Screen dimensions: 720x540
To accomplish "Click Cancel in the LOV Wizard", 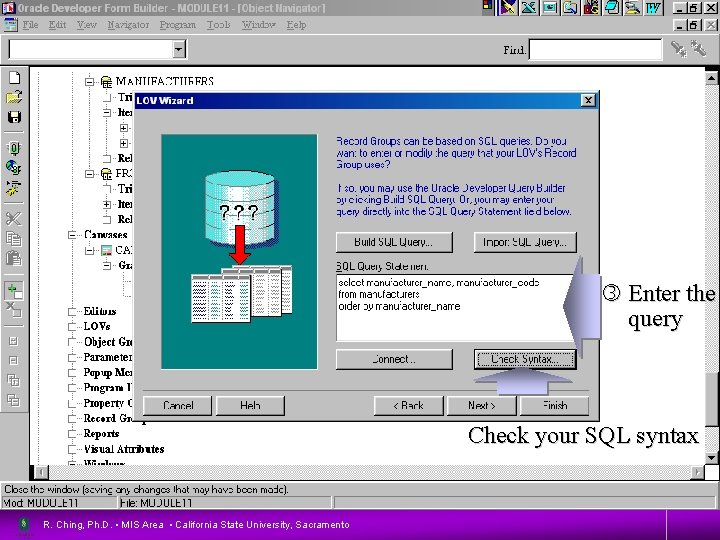I will pyautogui.click(x=178, y=406).
